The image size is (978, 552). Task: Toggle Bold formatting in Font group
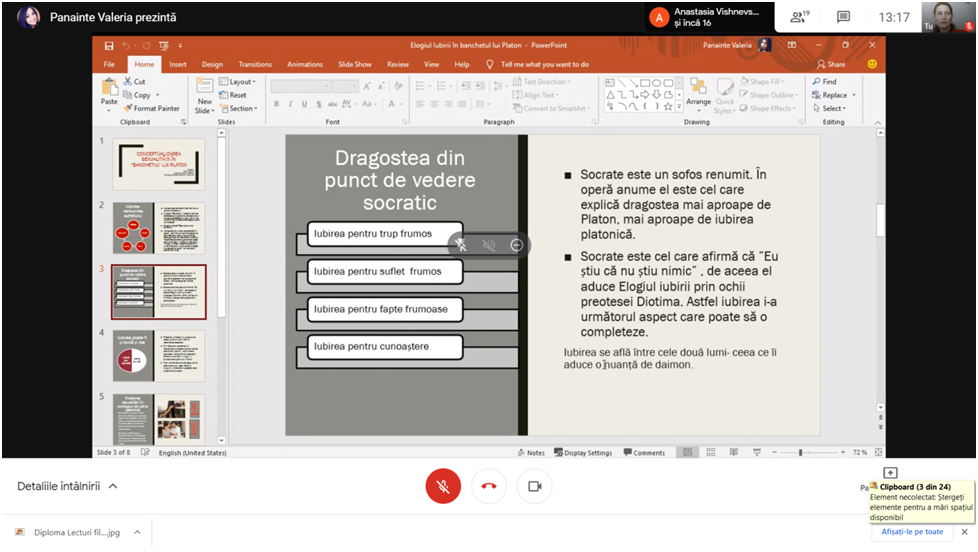(276, 104)
